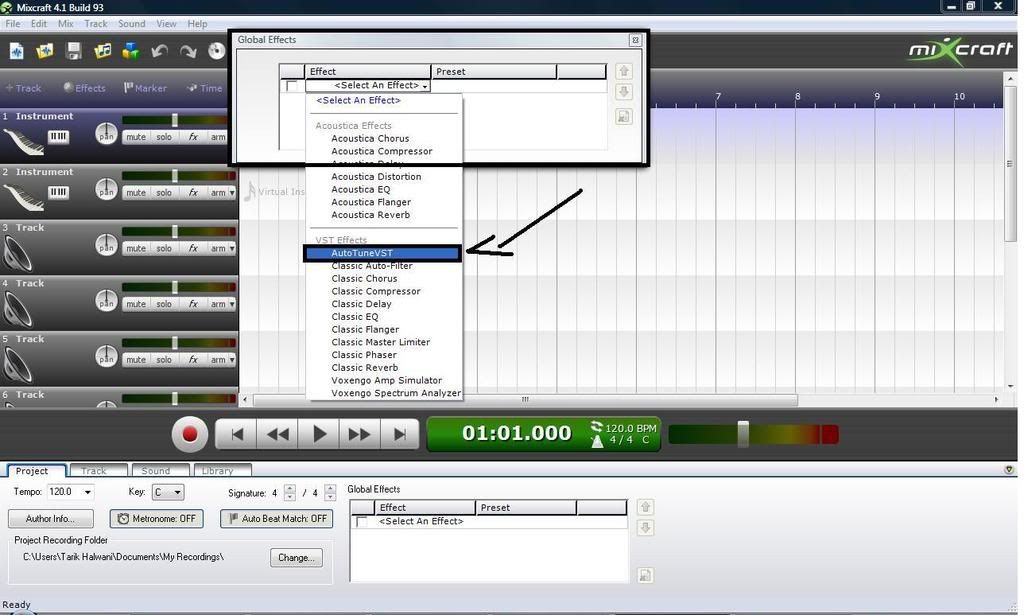1024x615 pixels.
Task: Click the fx button on Instrument track 1
Action: point(193,137)
